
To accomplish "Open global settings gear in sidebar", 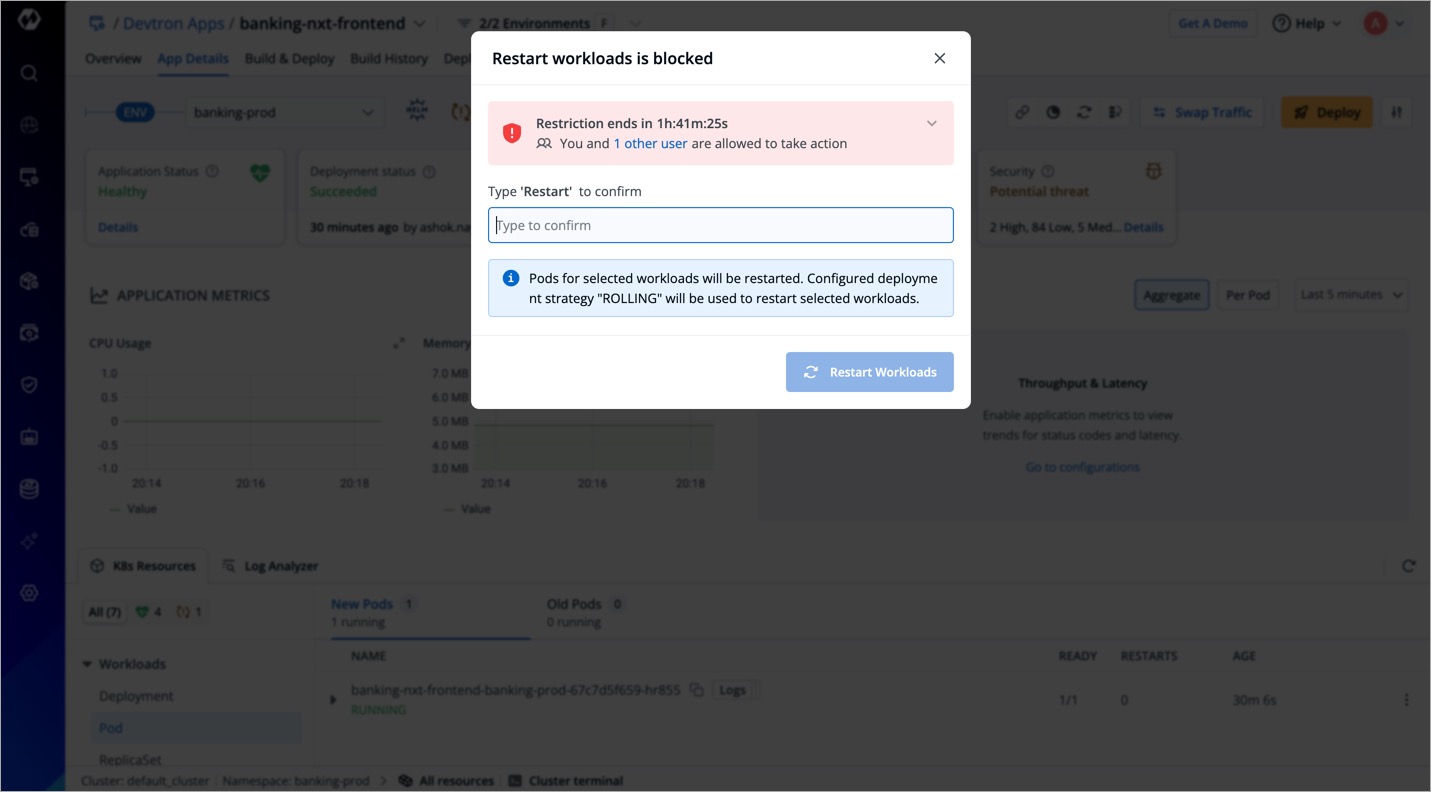I will [x=29, y=593].
